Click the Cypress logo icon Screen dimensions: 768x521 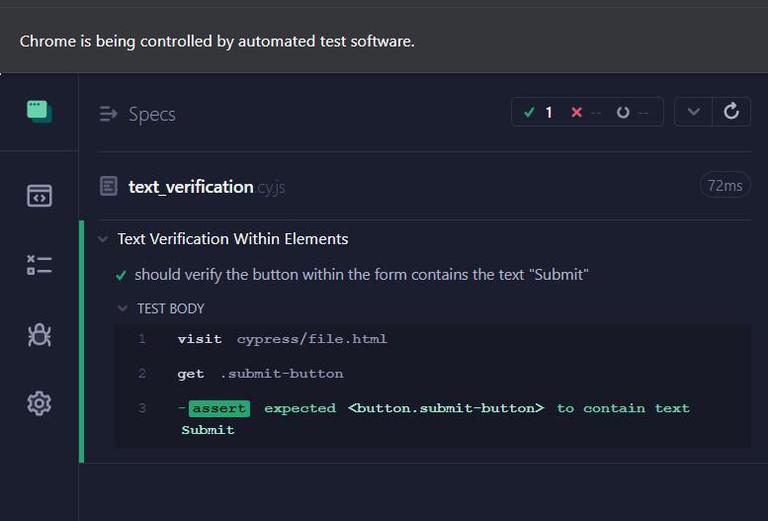[39, 111]
